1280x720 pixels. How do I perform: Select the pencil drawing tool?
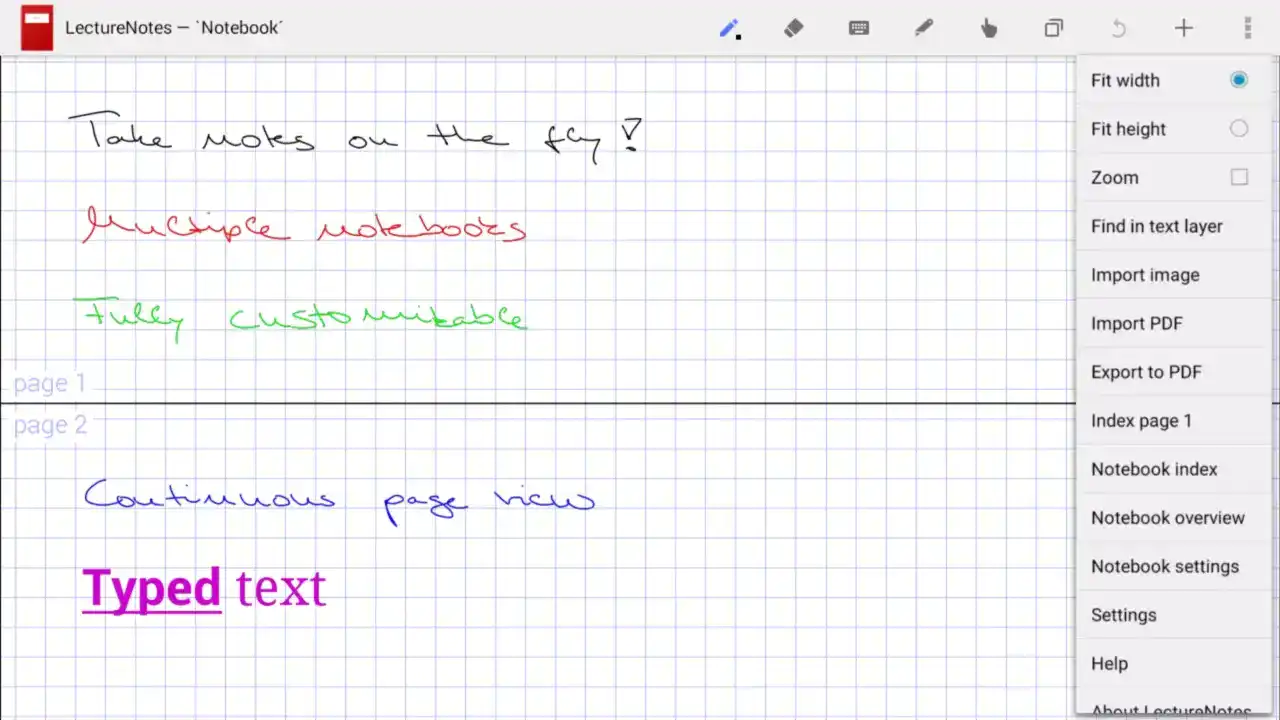point(727,28)
